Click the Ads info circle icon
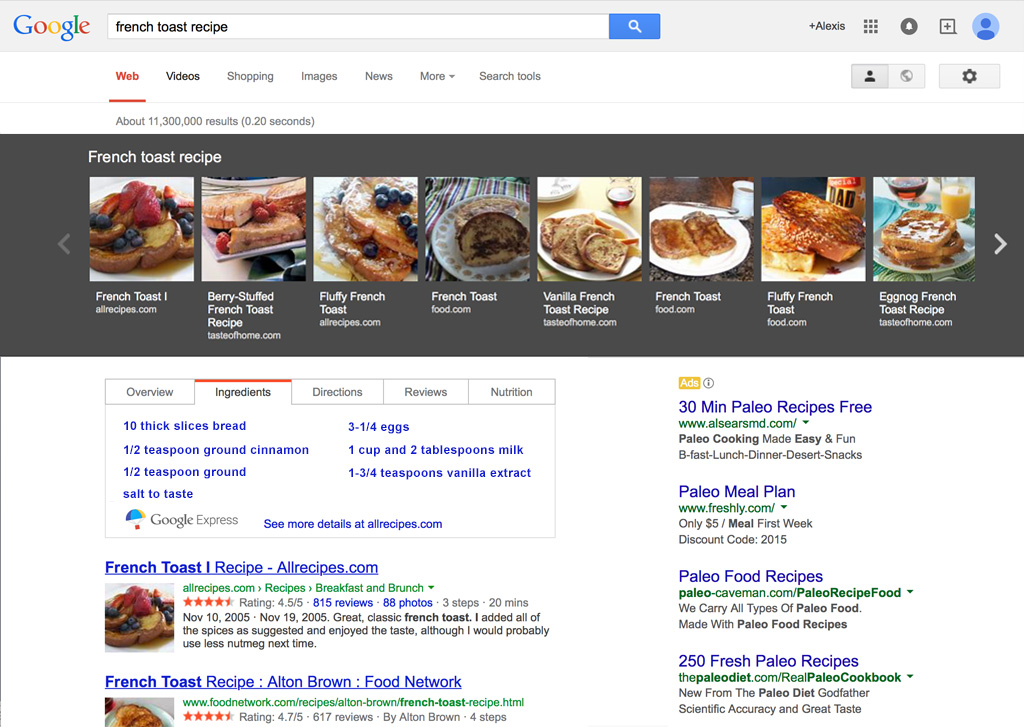The width and height of the screenshot is (1024, 727). click(x=709, y=383)
